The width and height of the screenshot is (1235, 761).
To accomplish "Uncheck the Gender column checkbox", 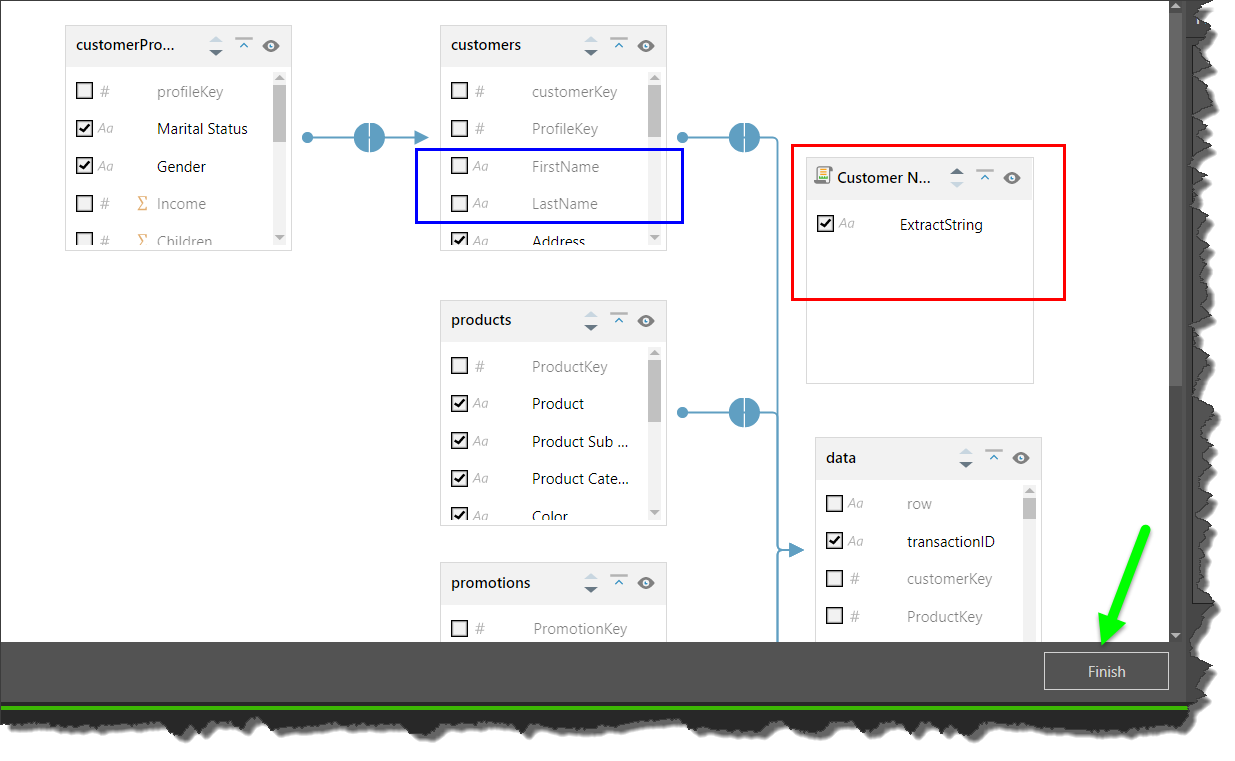I will coord(85,166).
